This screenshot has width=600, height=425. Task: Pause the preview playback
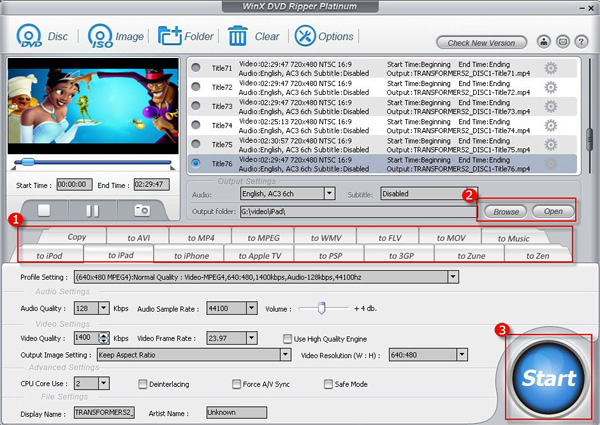(x=92, y=210)
